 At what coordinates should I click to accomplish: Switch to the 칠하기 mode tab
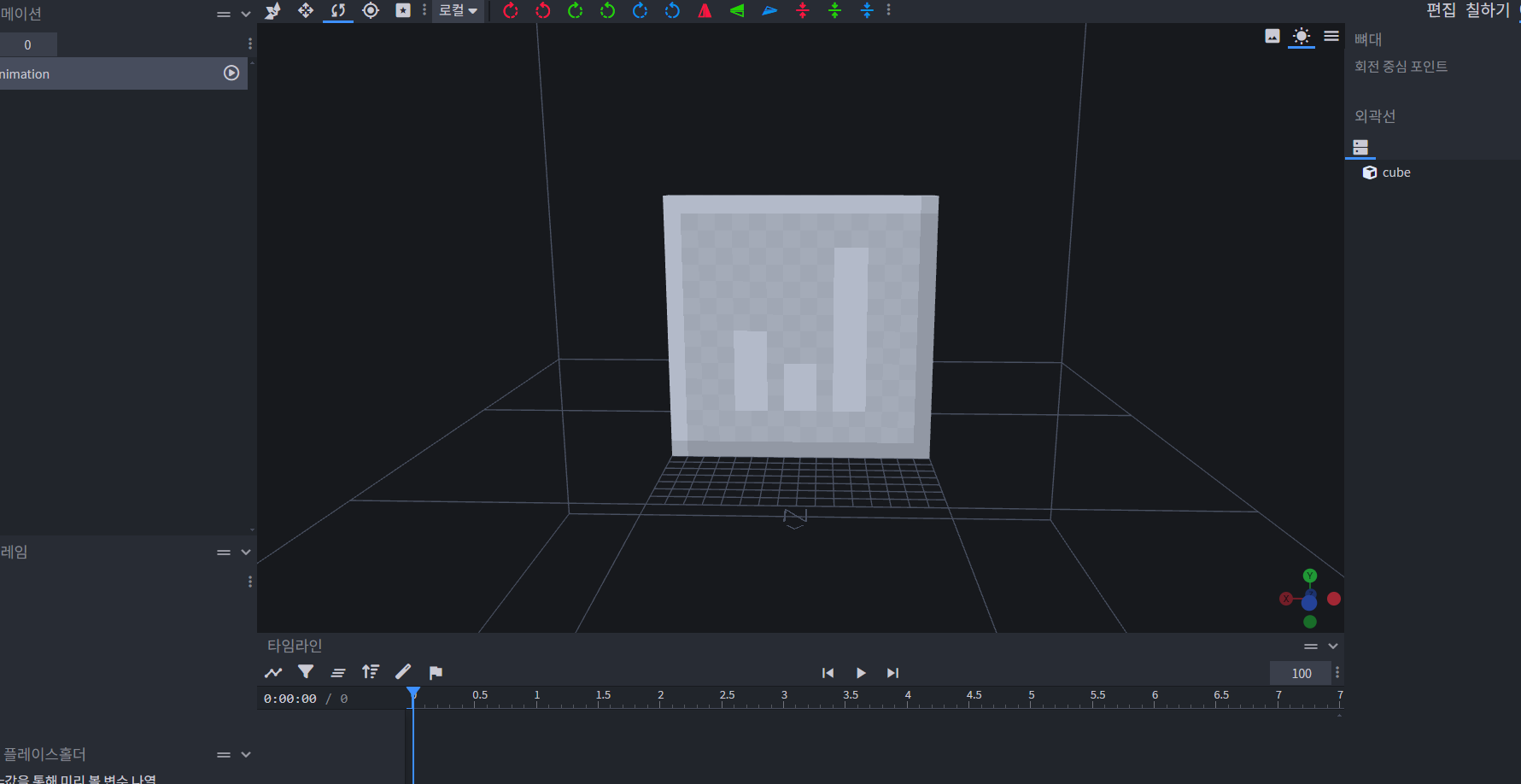pyautogui.click(x=1487, y=10)
